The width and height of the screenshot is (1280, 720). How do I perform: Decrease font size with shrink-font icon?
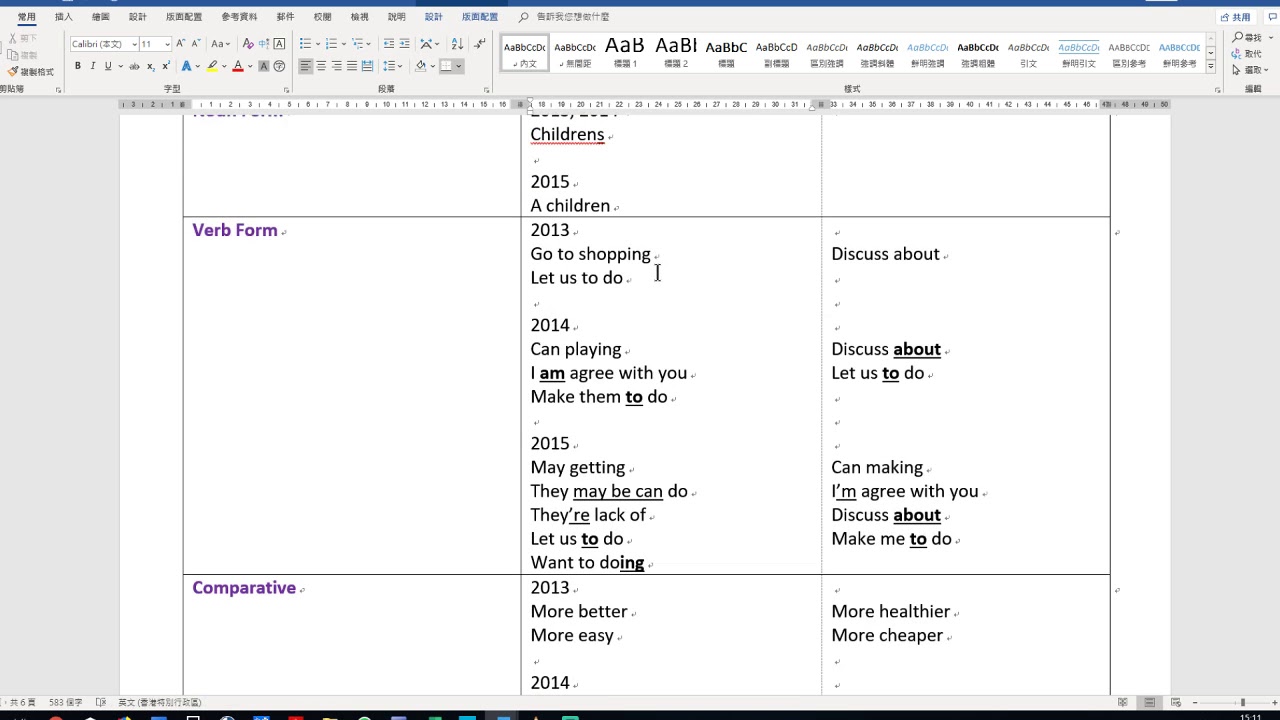click(195, 44)
